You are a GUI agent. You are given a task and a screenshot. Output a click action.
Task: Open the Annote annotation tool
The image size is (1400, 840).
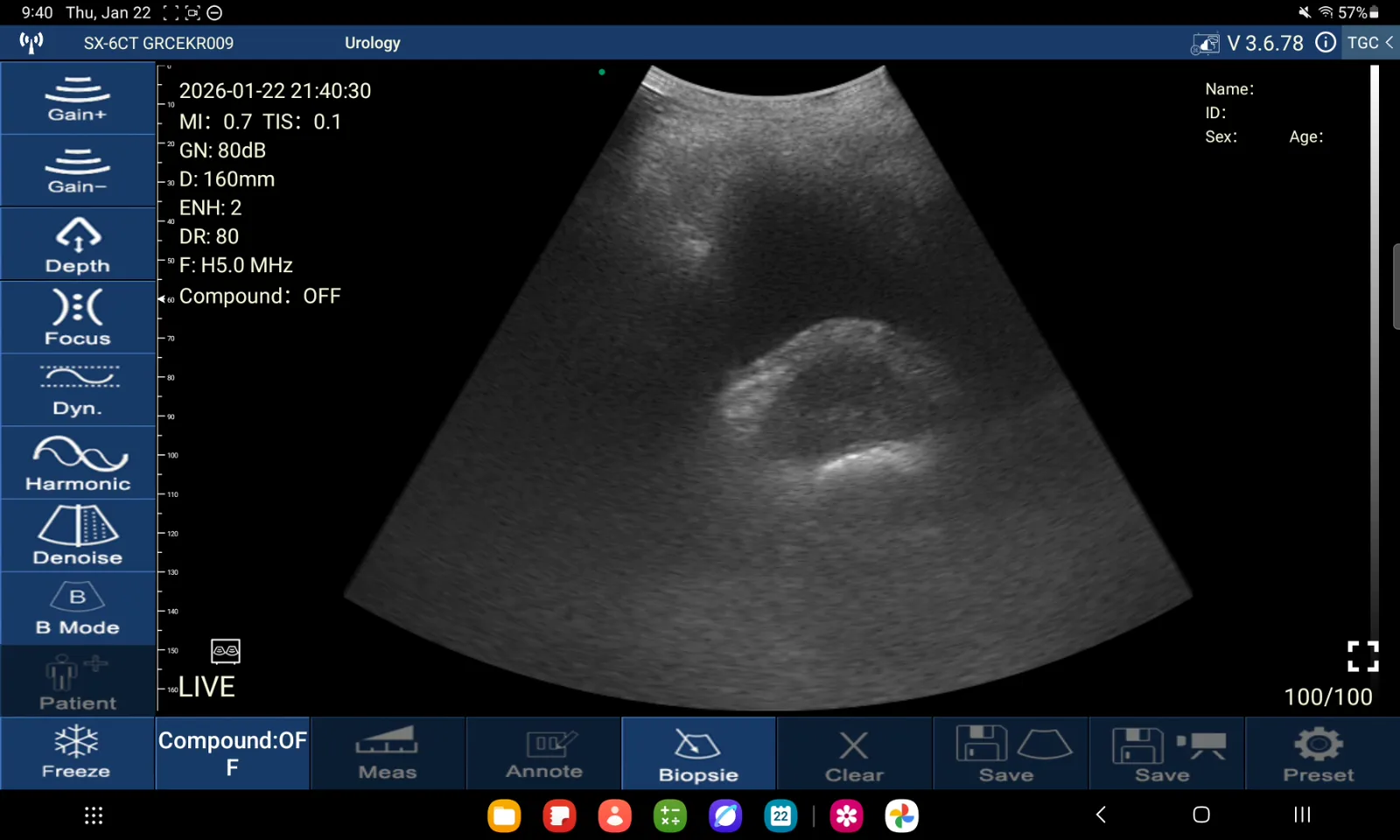point(543,753)
